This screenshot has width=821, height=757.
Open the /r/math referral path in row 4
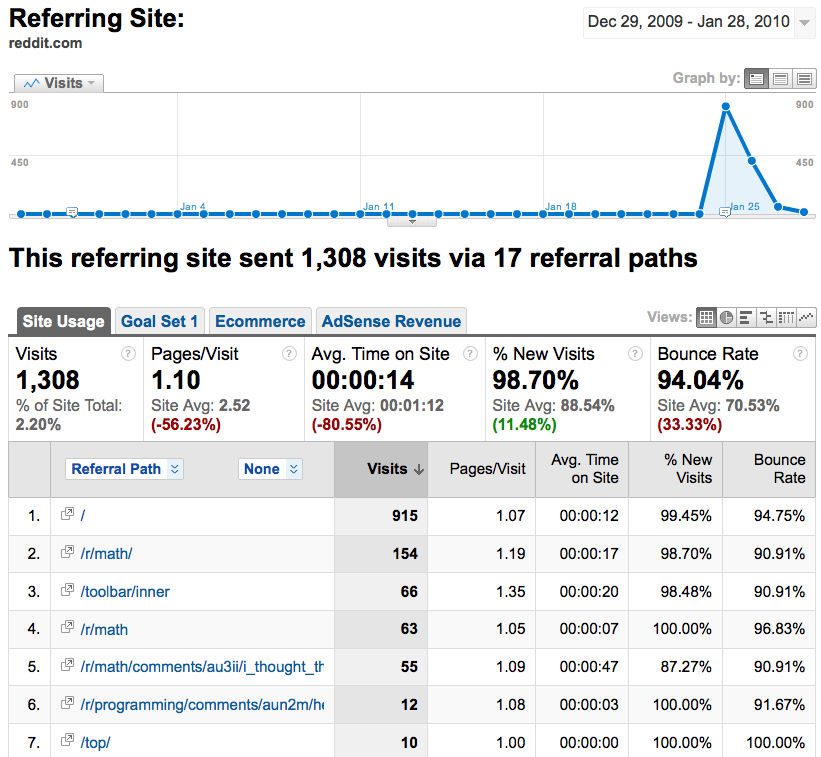coord(104,629)
